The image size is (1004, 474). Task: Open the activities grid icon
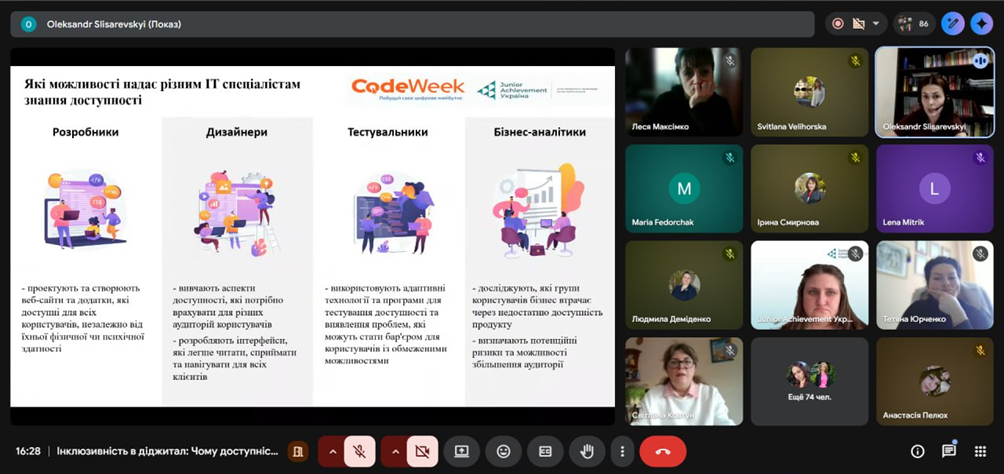pyautogui.click(x=980, y=451)
